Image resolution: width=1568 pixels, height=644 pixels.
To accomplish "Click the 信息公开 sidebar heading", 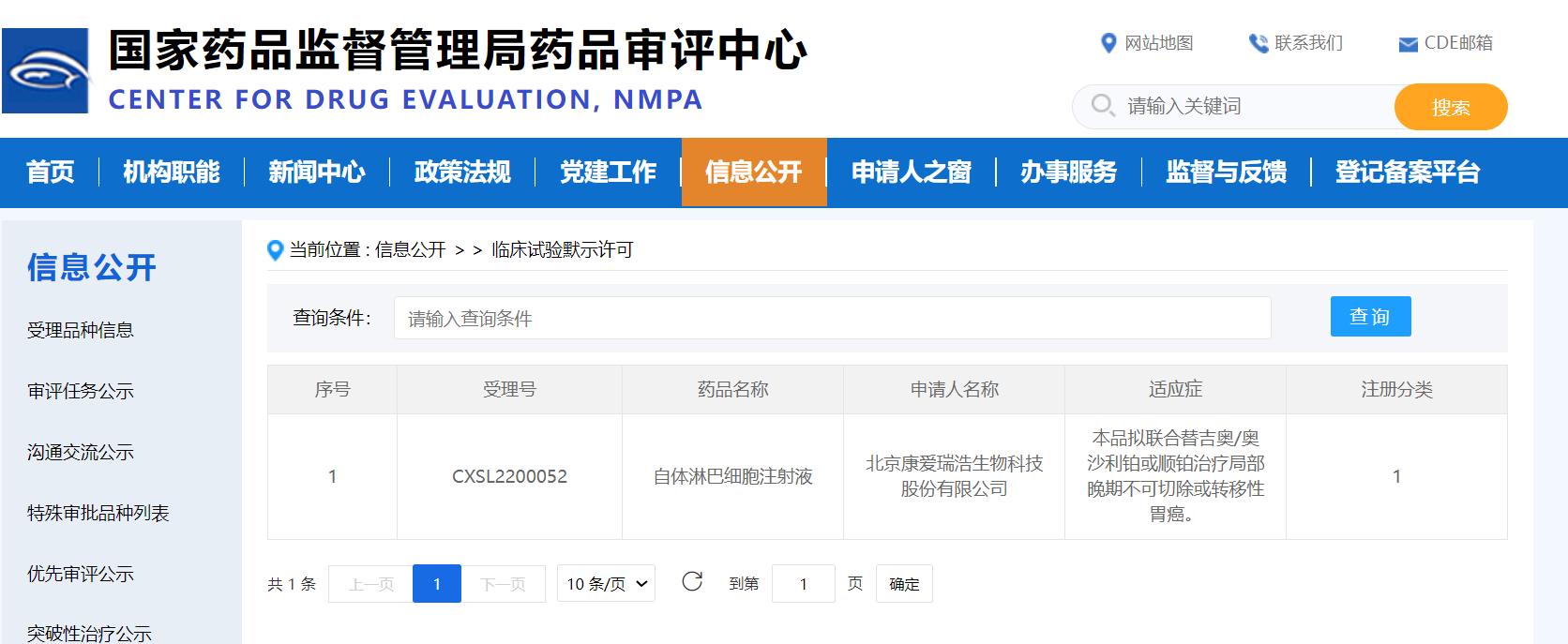I will [92, 267].
